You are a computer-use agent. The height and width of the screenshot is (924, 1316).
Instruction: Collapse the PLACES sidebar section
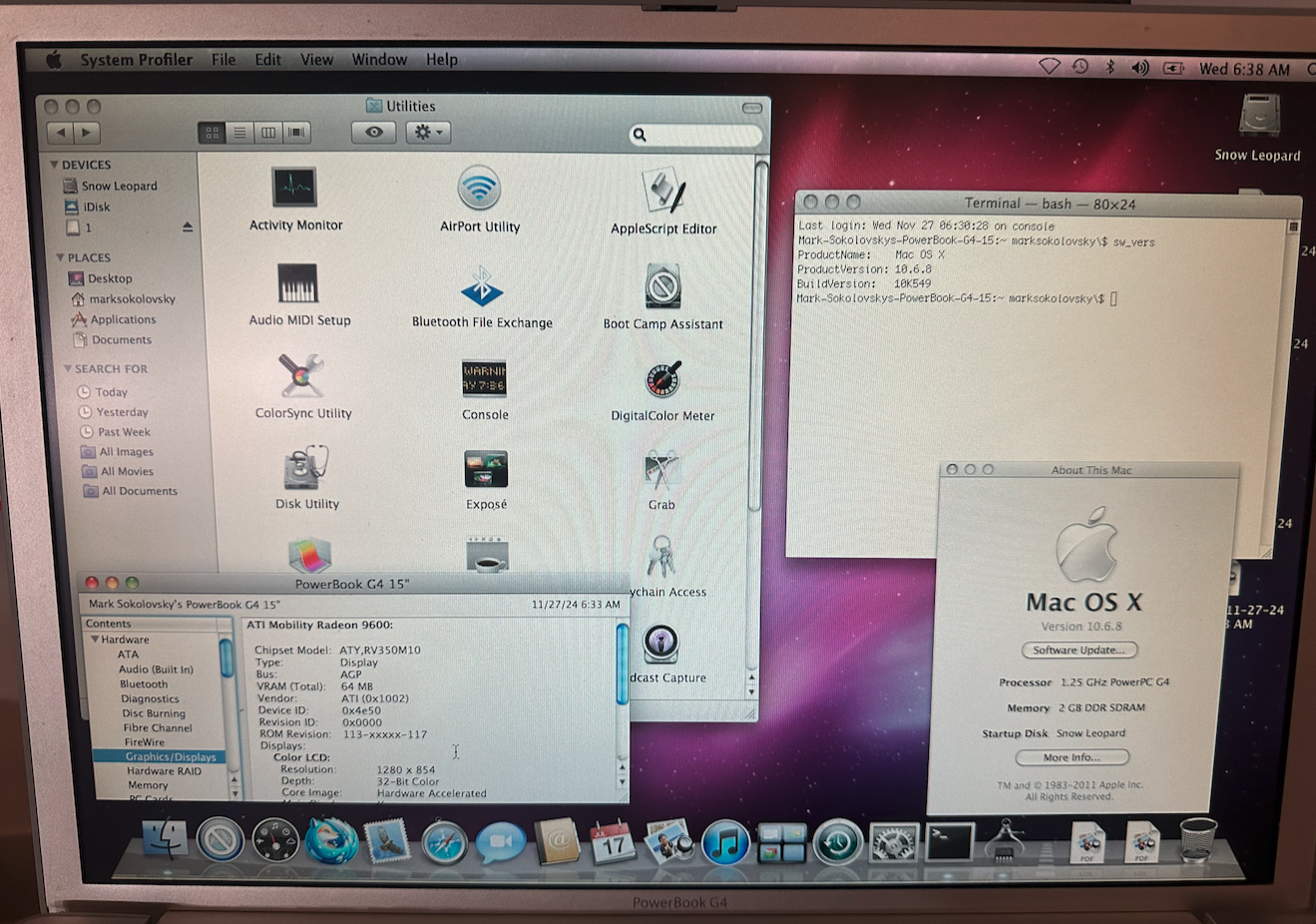pyautogui.click(x=60, y=257)
